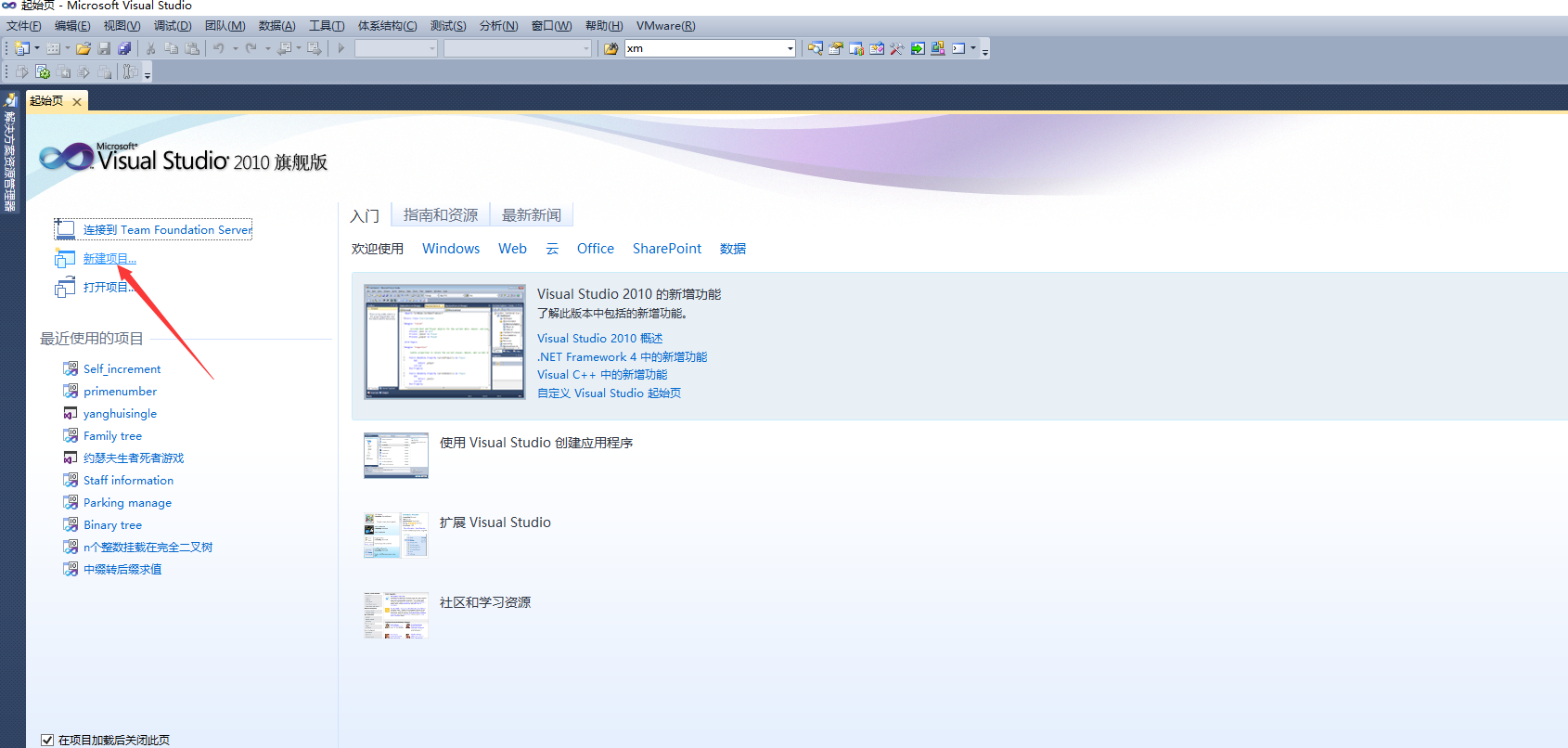The image size is (1568, 748).
Task: Click the Find in Files icon
Action: pyautogui.click(x=610, y=48)
